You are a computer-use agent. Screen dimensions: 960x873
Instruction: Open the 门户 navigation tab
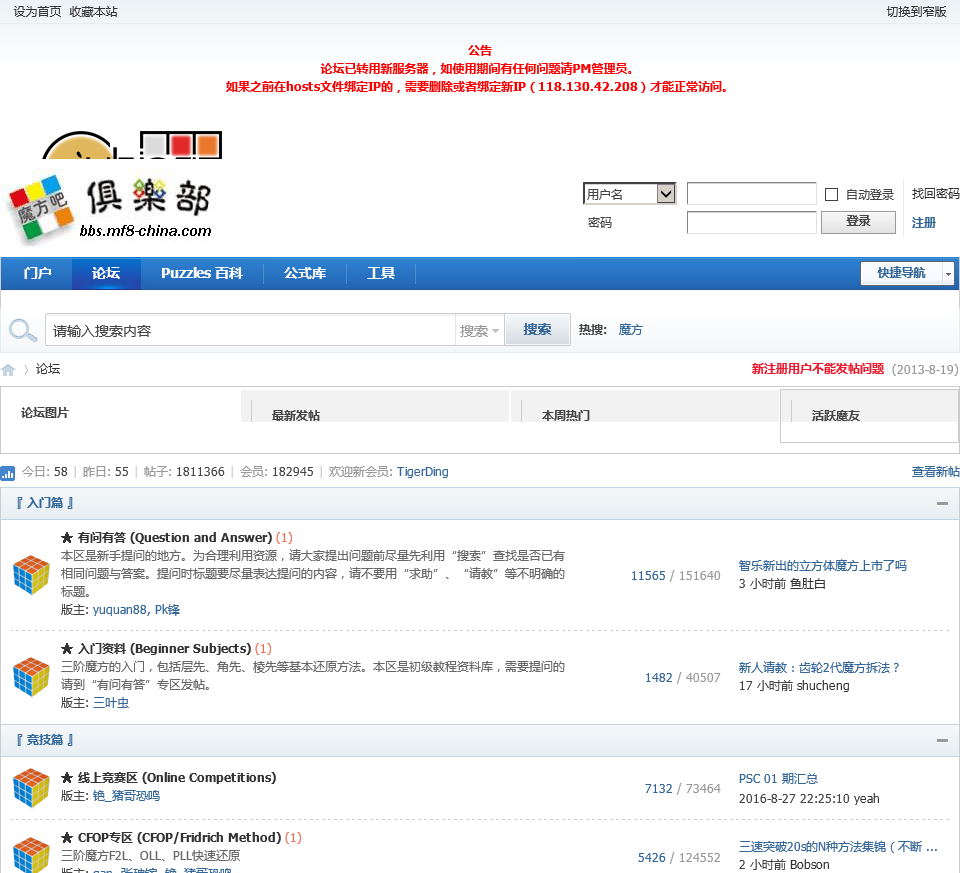coord(37,273)
